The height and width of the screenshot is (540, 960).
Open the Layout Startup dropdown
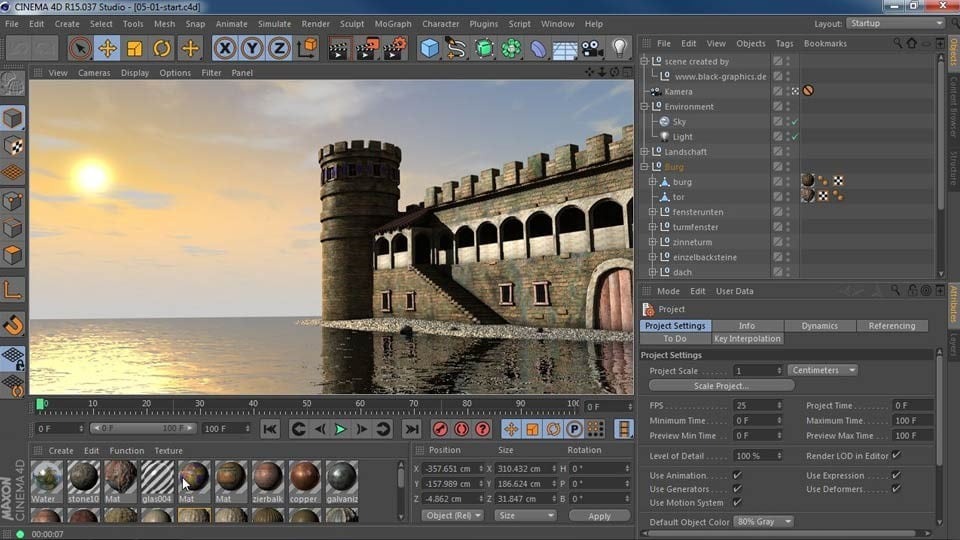[x=895, y=23]
